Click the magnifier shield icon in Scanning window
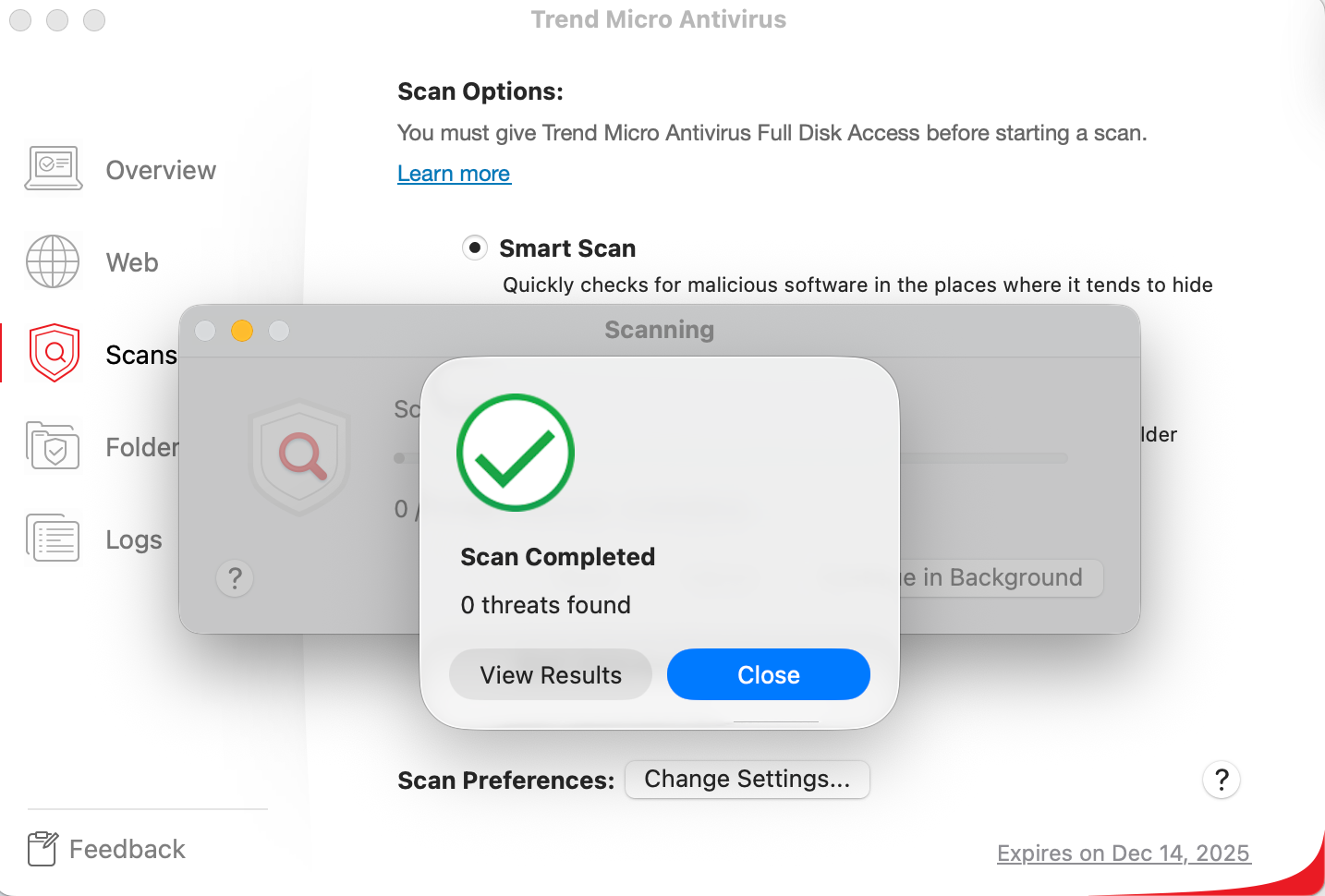The width and height of the screenshot is (1325, 896). click(300, 456)
